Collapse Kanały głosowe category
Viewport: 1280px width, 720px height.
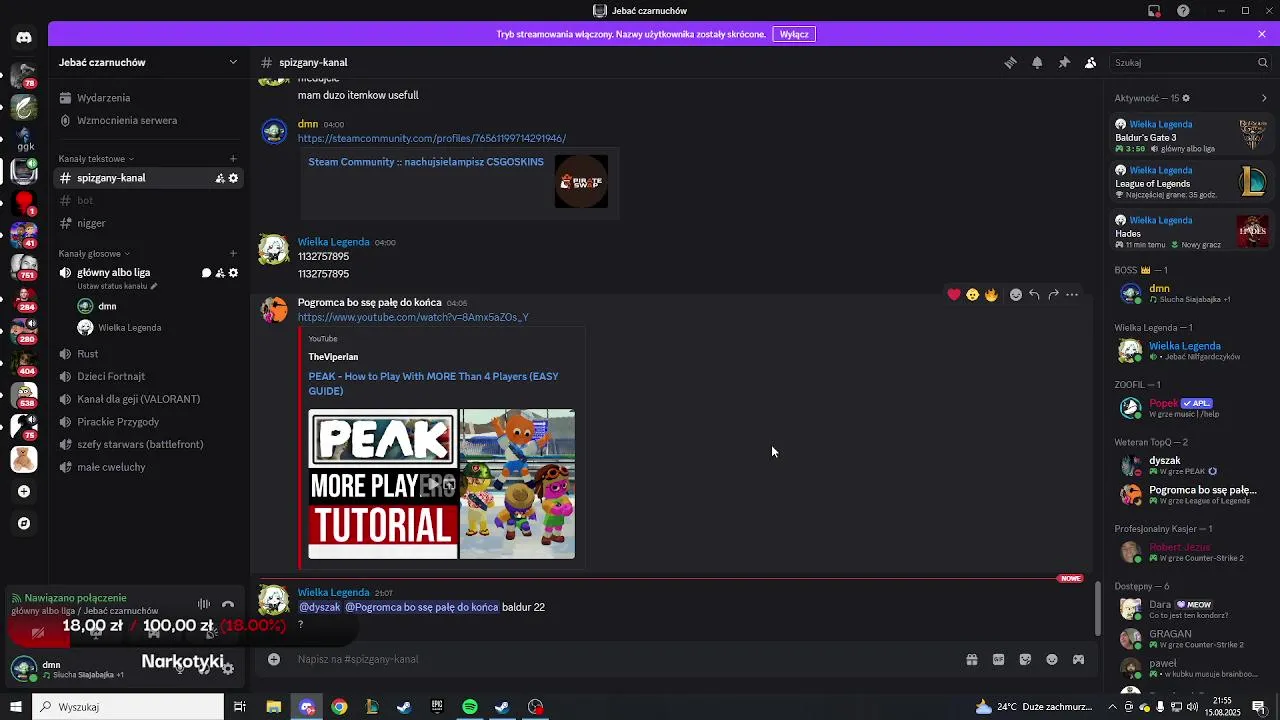tap(94, 253)
